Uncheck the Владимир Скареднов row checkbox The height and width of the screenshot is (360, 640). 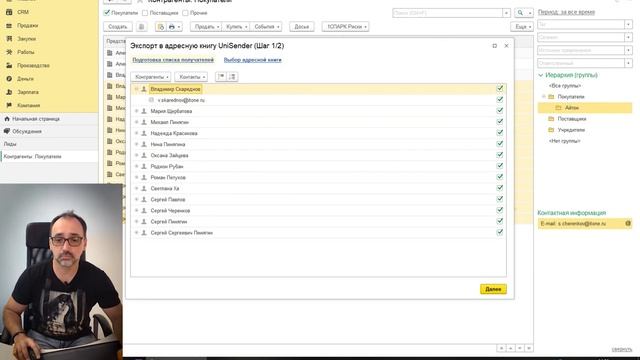[x=500, y=88]
